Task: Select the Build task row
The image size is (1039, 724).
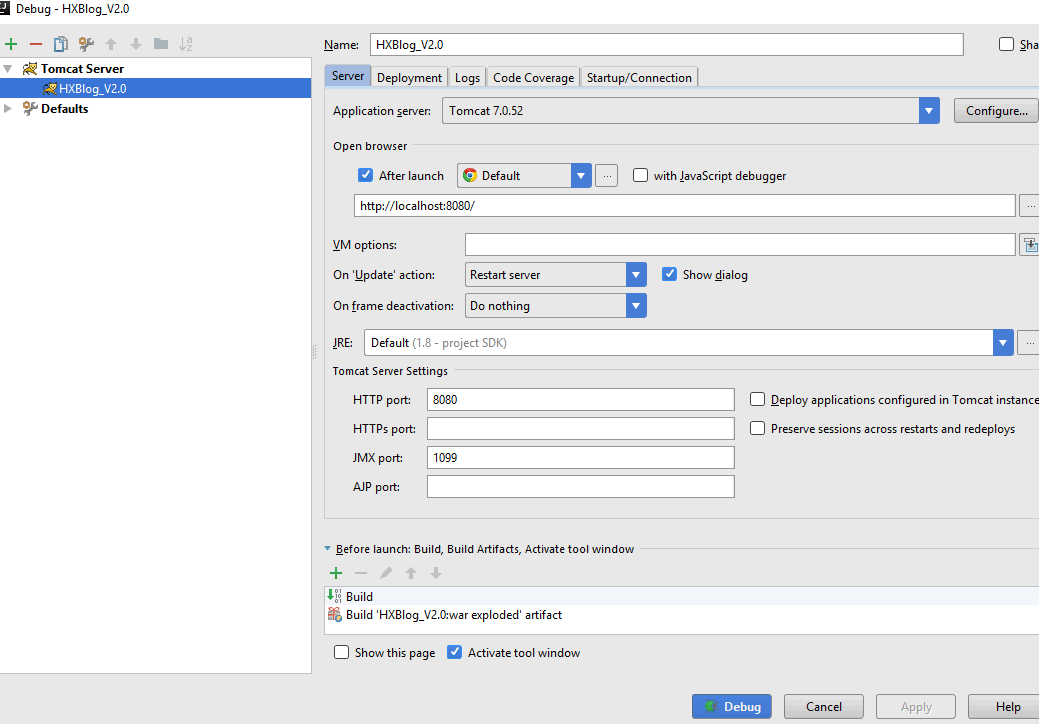Action: (x=683, y=596)
